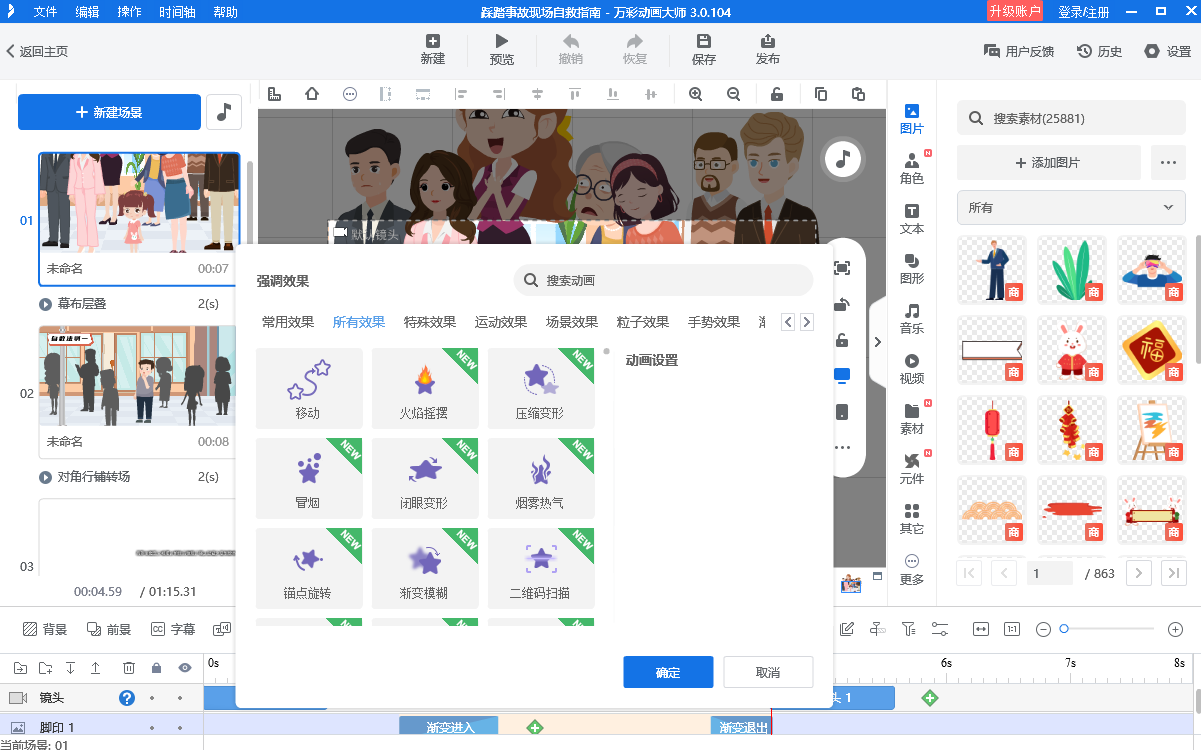The image size is (1201, 750).
Task: Switch to 常用效果 tab
Action: click(x=288, y=322)
